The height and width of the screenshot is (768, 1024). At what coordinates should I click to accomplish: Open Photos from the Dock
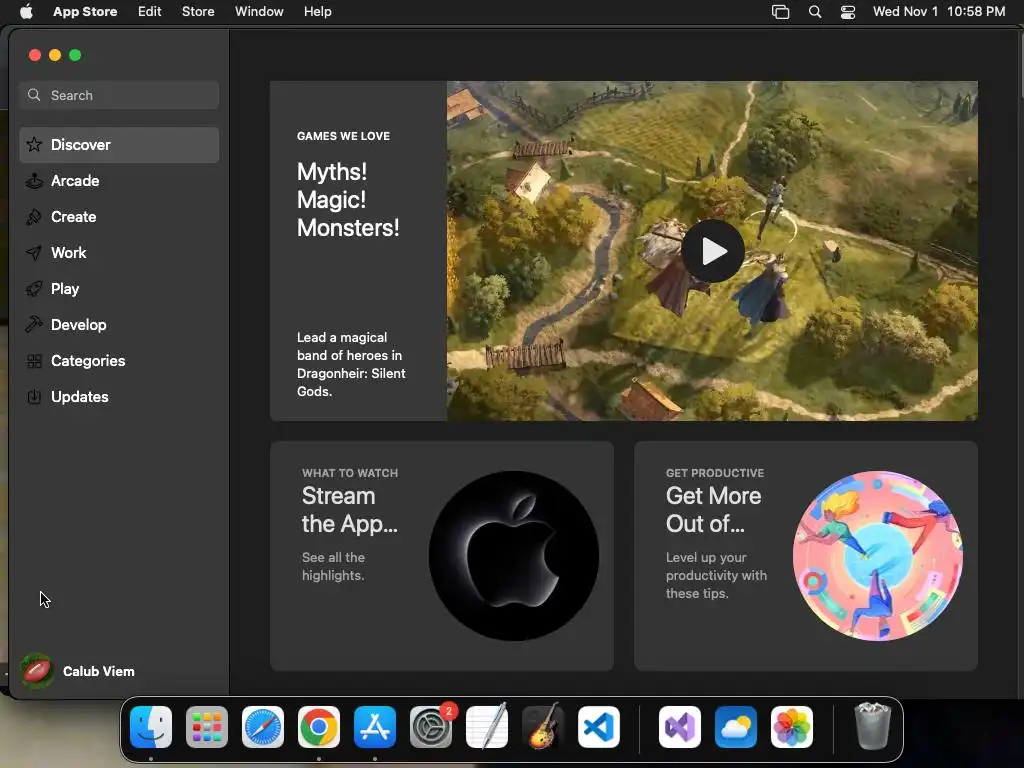click(x=792, y=727)
